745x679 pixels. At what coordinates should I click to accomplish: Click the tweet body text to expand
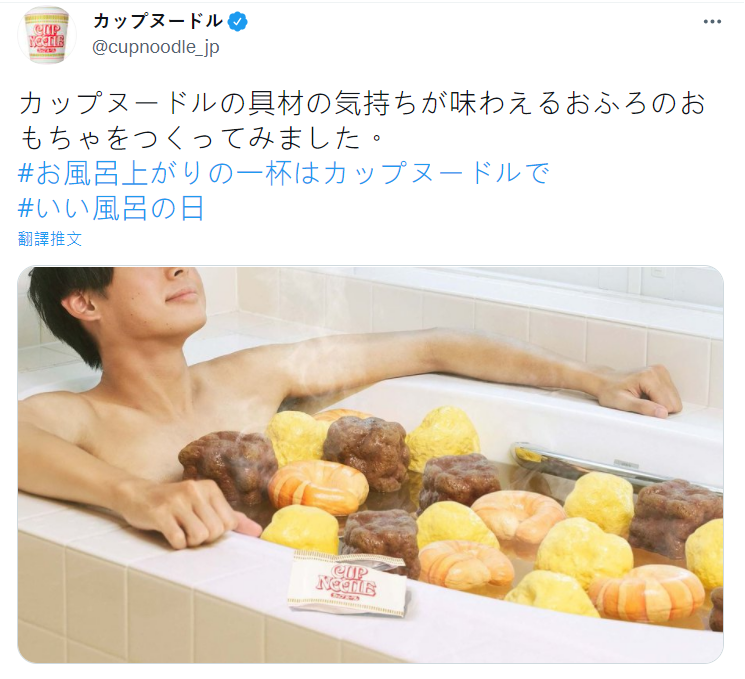coord(362,121)
